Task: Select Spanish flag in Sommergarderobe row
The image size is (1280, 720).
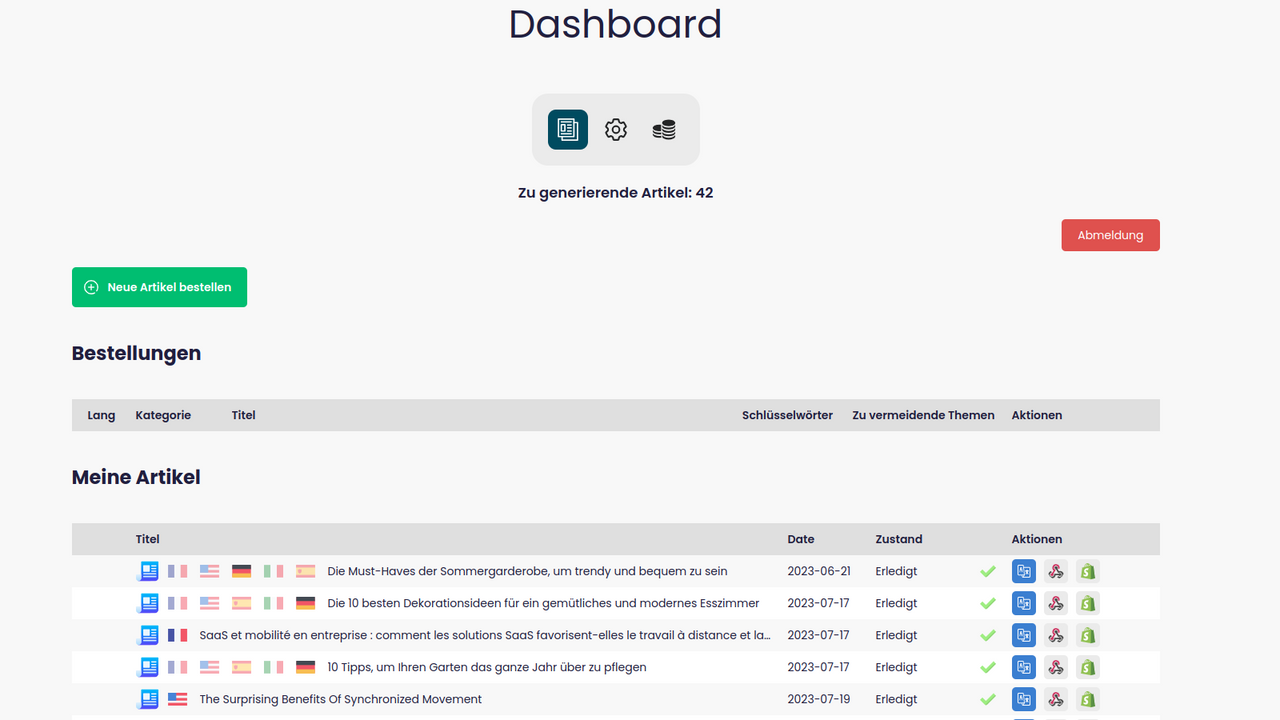Action: [x=305, y=571]
